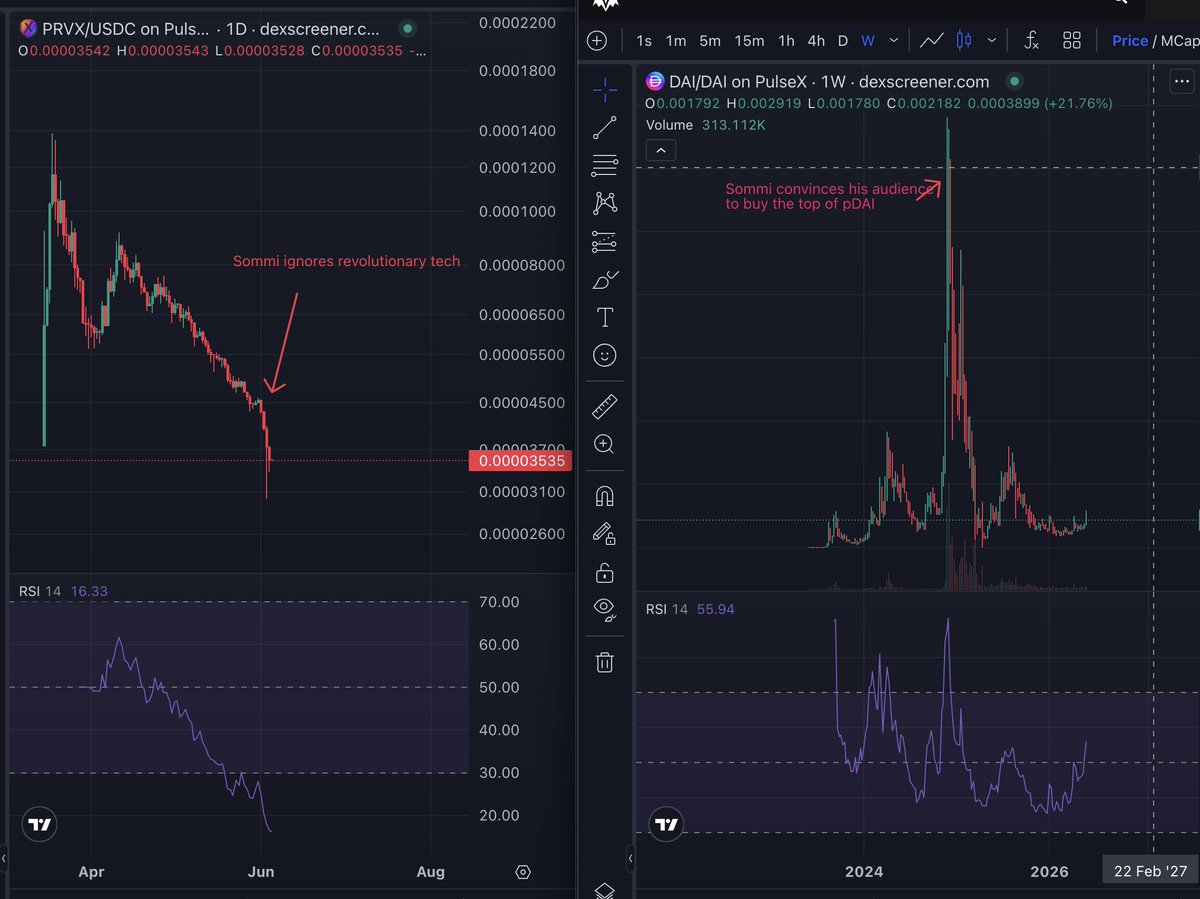This screenshot has height=899, width=1200.
Task: Open the emoji and stickers tool
Action: pos(605,355)
